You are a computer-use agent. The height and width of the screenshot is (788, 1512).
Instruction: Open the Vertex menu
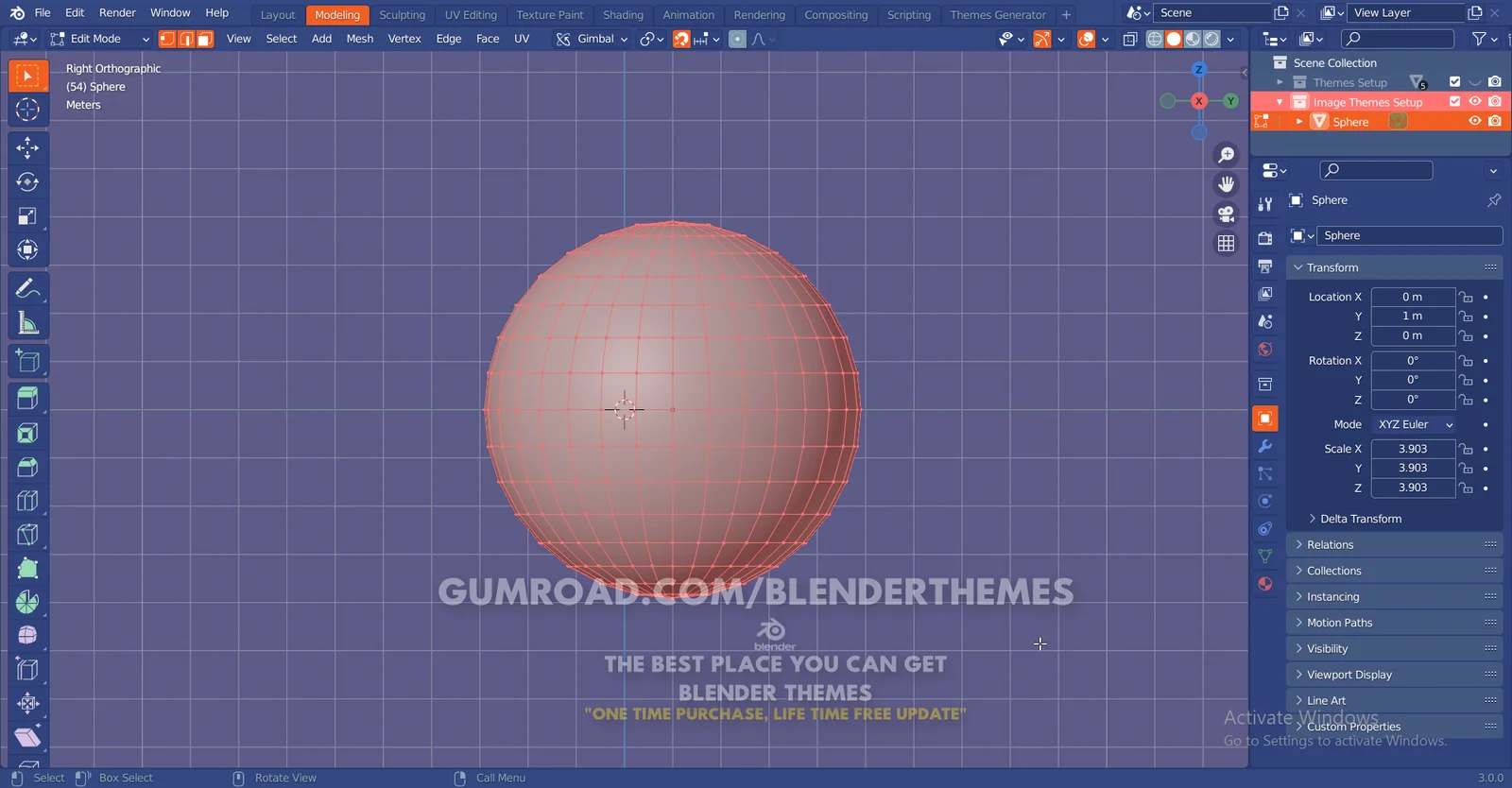[404, 39]
